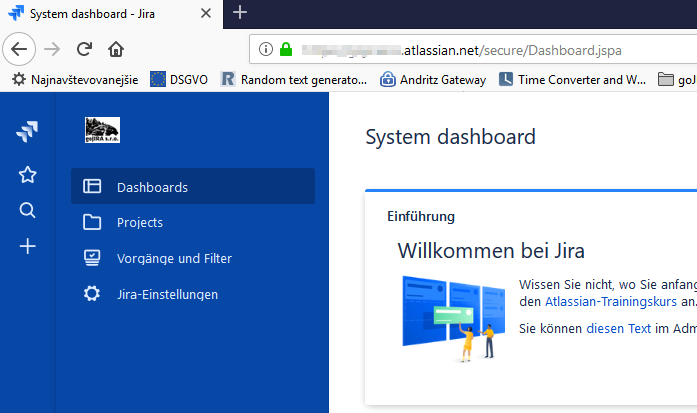Open a new browser tab

point(240,12)
